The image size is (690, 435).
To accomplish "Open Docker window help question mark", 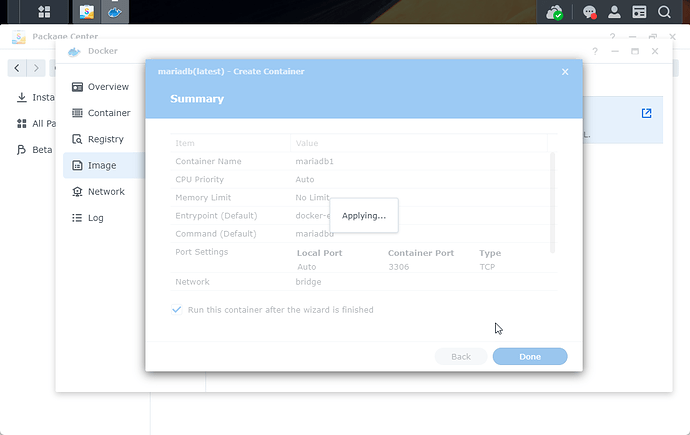I will tap(595, 51).
